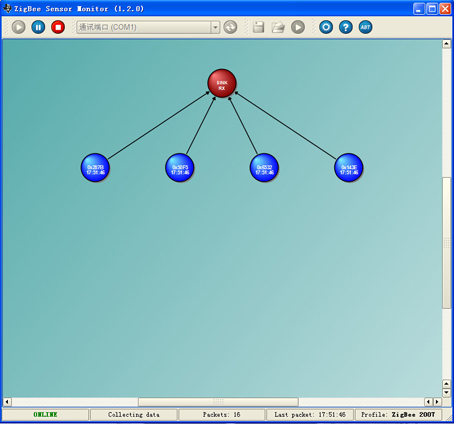Stop capture using the red stop button
The image size is (454, 424).
[58, 27]
